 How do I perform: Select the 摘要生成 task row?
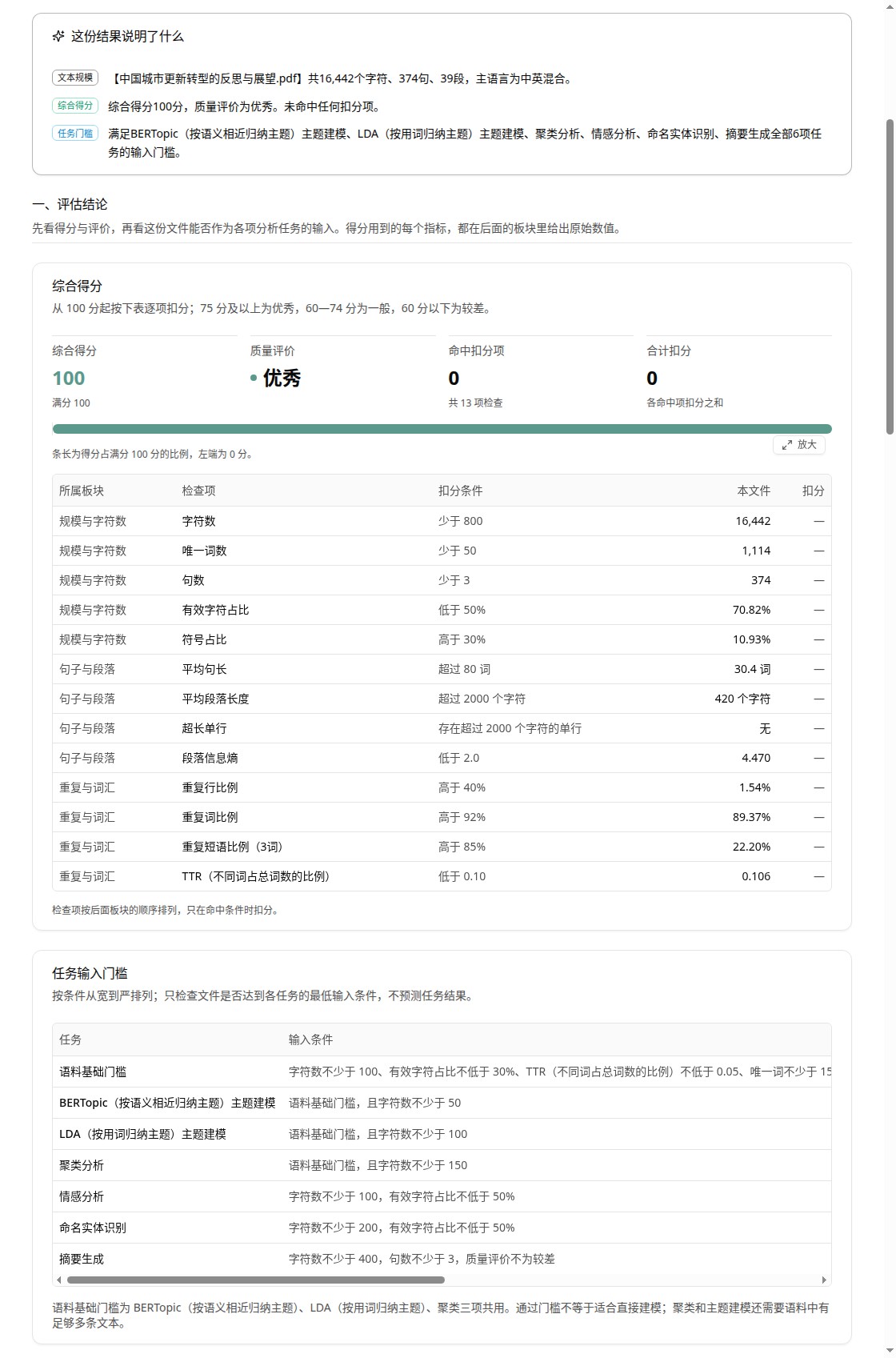[442, 1259]
